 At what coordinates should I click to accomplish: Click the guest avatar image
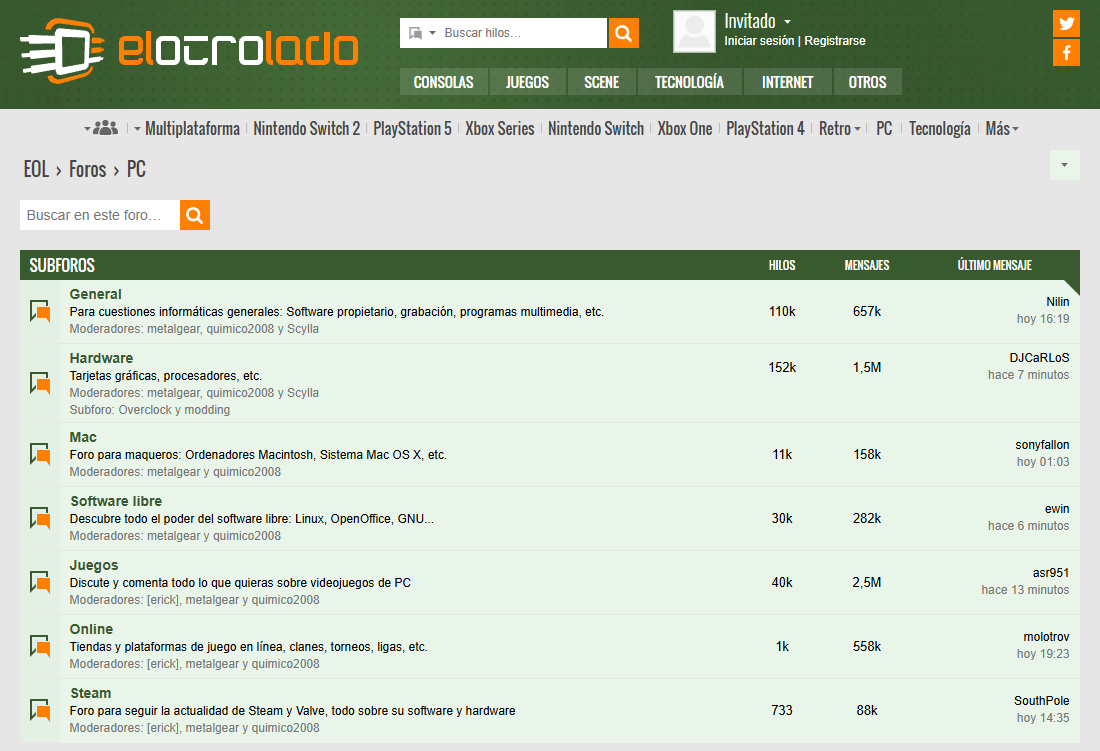click(x=695, y=32)
